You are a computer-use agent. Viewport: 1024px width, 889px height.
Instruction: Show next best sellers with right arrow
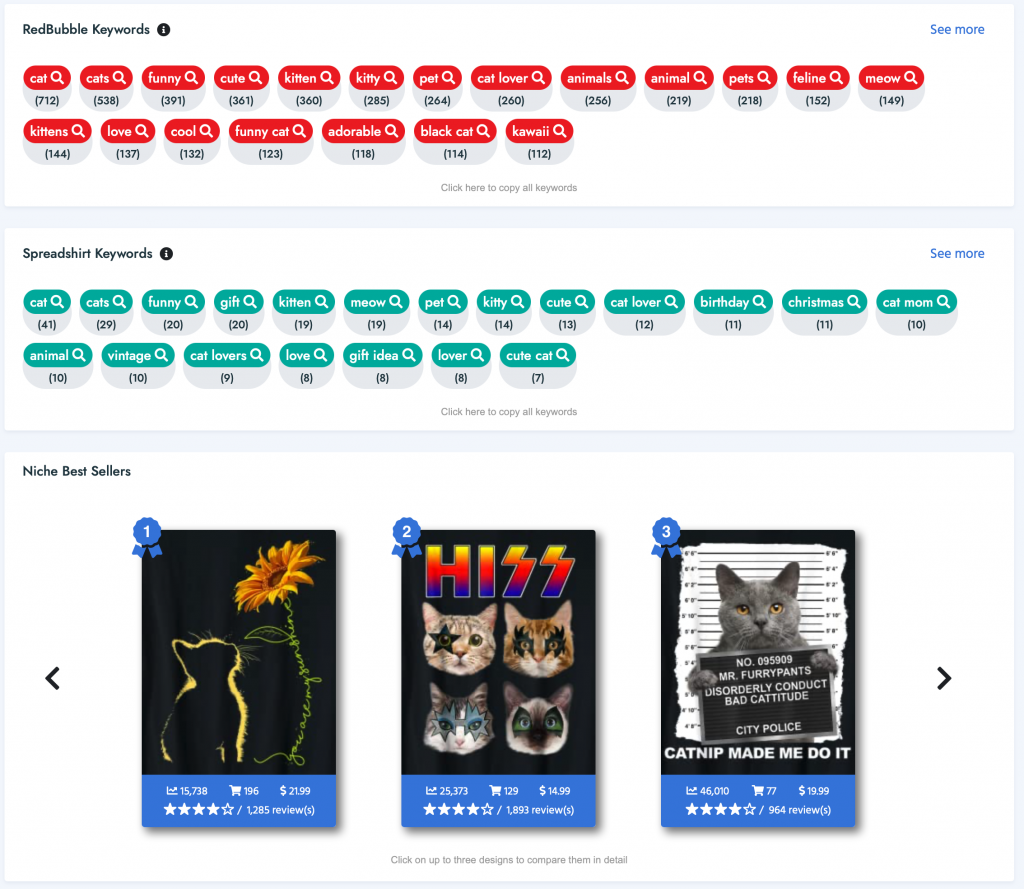[x=944, y=678]
